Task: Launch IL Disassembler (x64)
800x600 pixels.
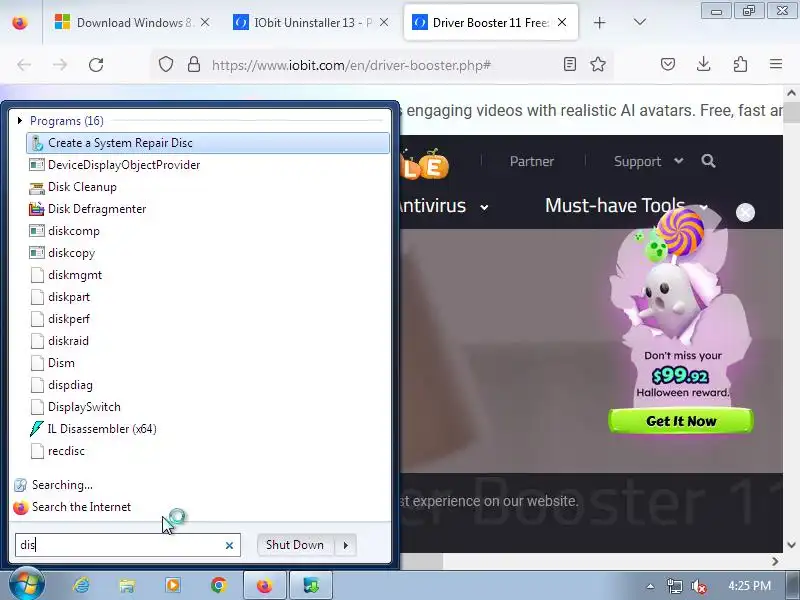Action: point(102,429)
